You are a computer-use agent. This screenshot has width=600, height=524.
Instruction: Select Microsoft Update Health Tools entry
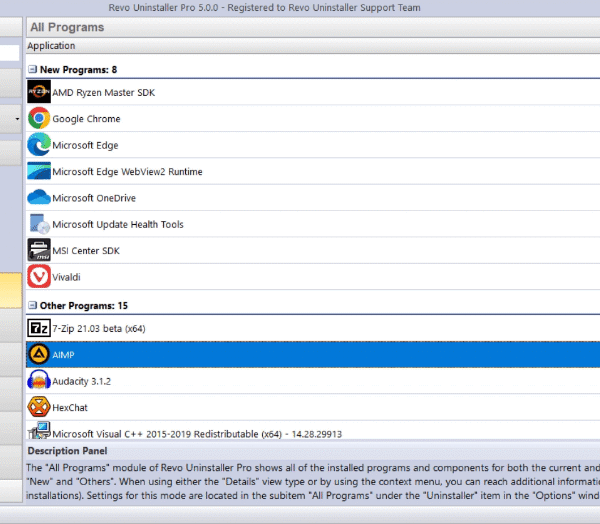point(313,224)
